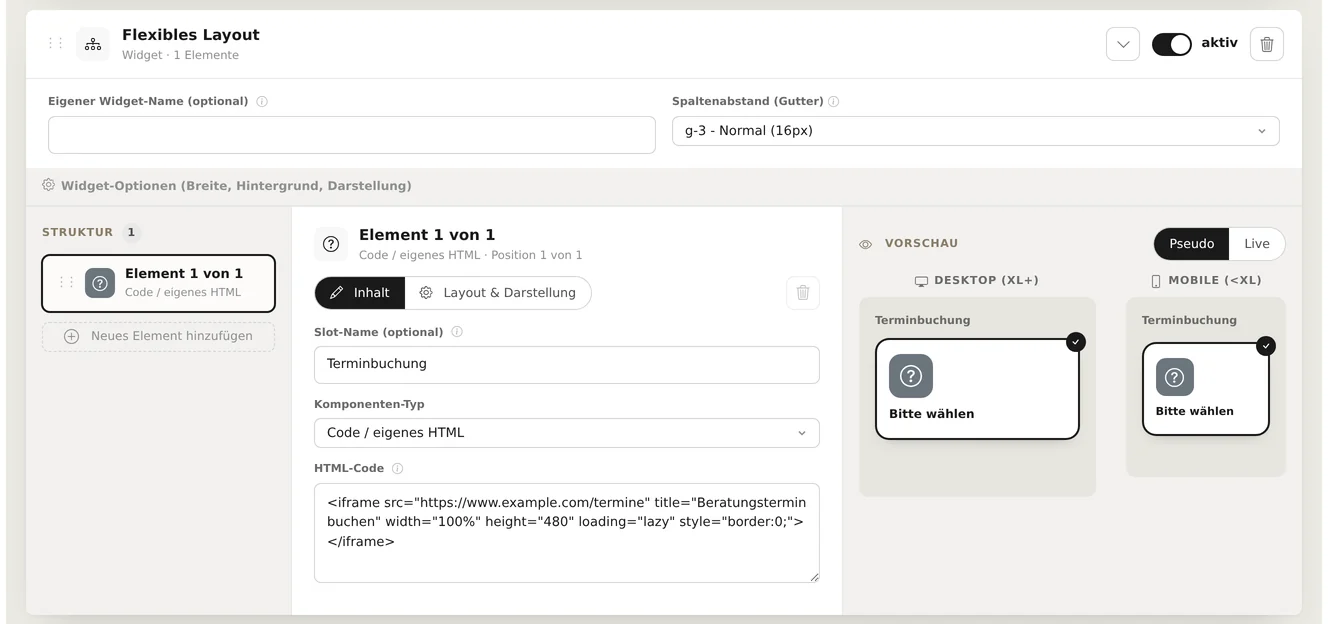The width and height of the screenshot is (1328, 624).
Task: Open the Komponenten-Typ dropdown
Action: click(567, 433)
